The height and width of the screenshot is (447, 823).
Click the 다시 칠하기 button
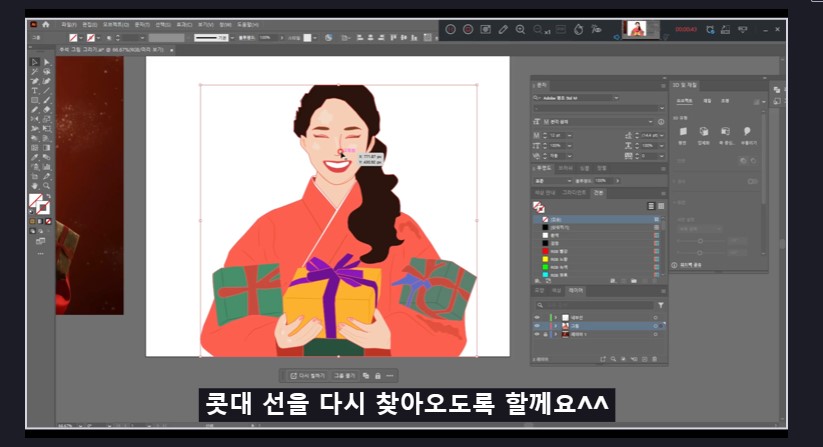tap(308, 376)
